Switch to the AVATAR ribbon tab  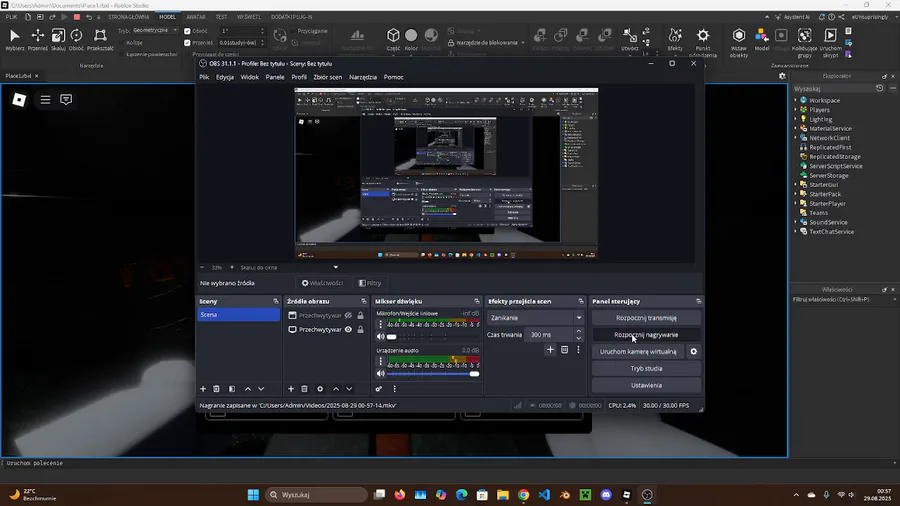196,17
